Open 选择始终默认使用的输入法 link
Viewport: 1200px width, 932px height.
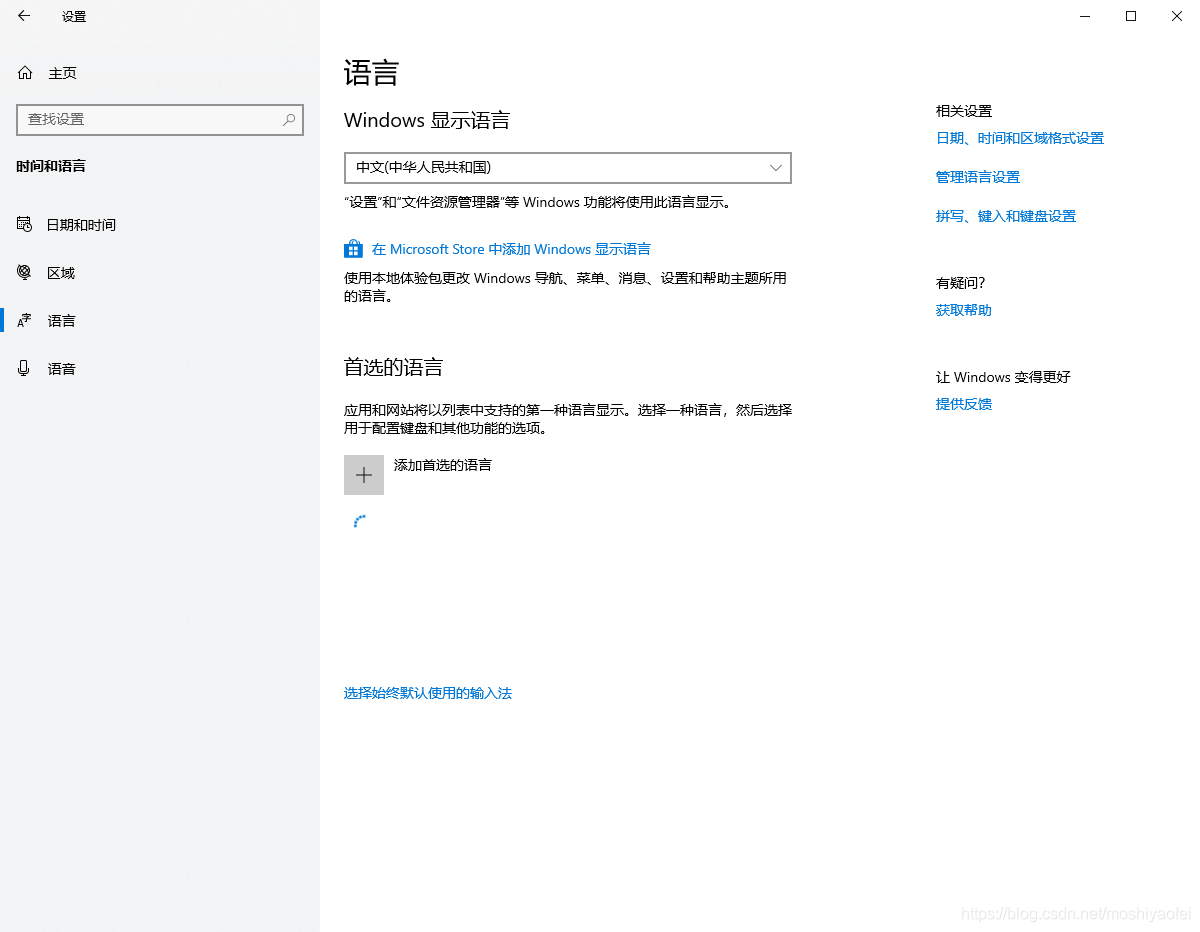coord(428,693)
